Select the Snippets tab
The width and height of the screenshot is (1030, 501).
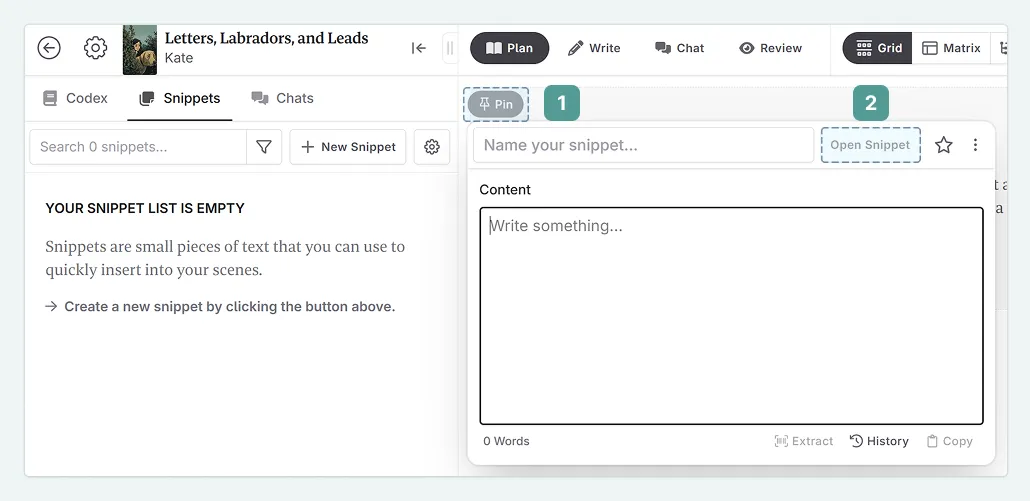pyautogui.click(x=180, y=98)
